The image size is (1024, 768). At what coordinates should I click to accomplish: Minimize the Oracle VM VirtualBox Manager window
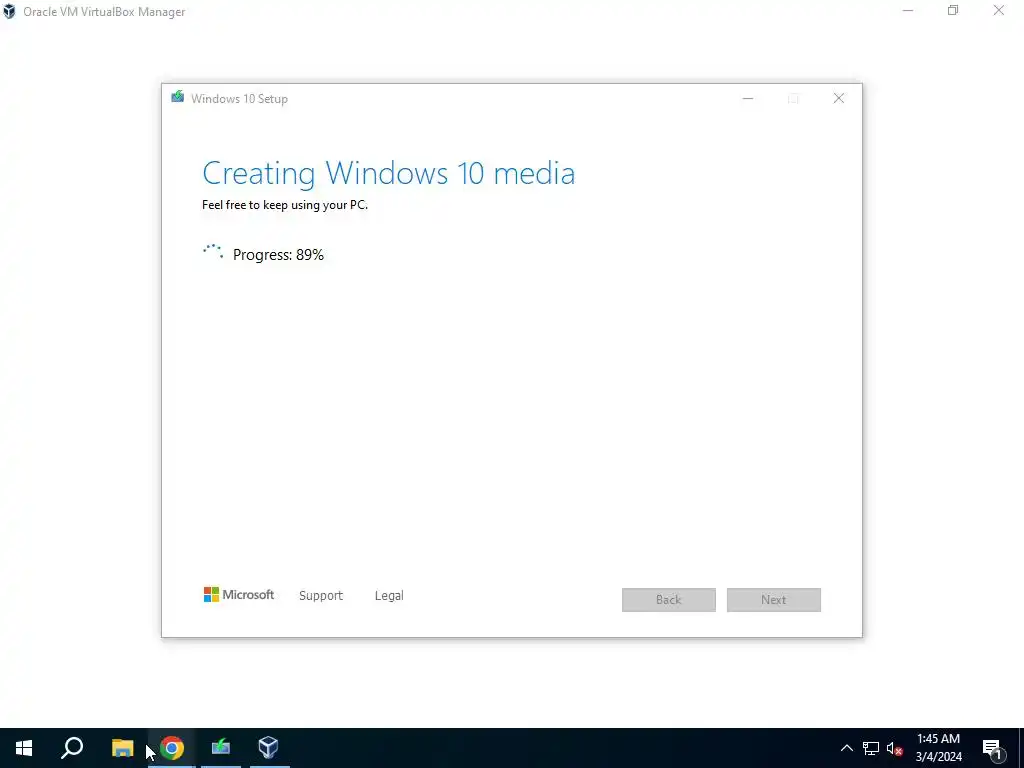tap(908, 10)
